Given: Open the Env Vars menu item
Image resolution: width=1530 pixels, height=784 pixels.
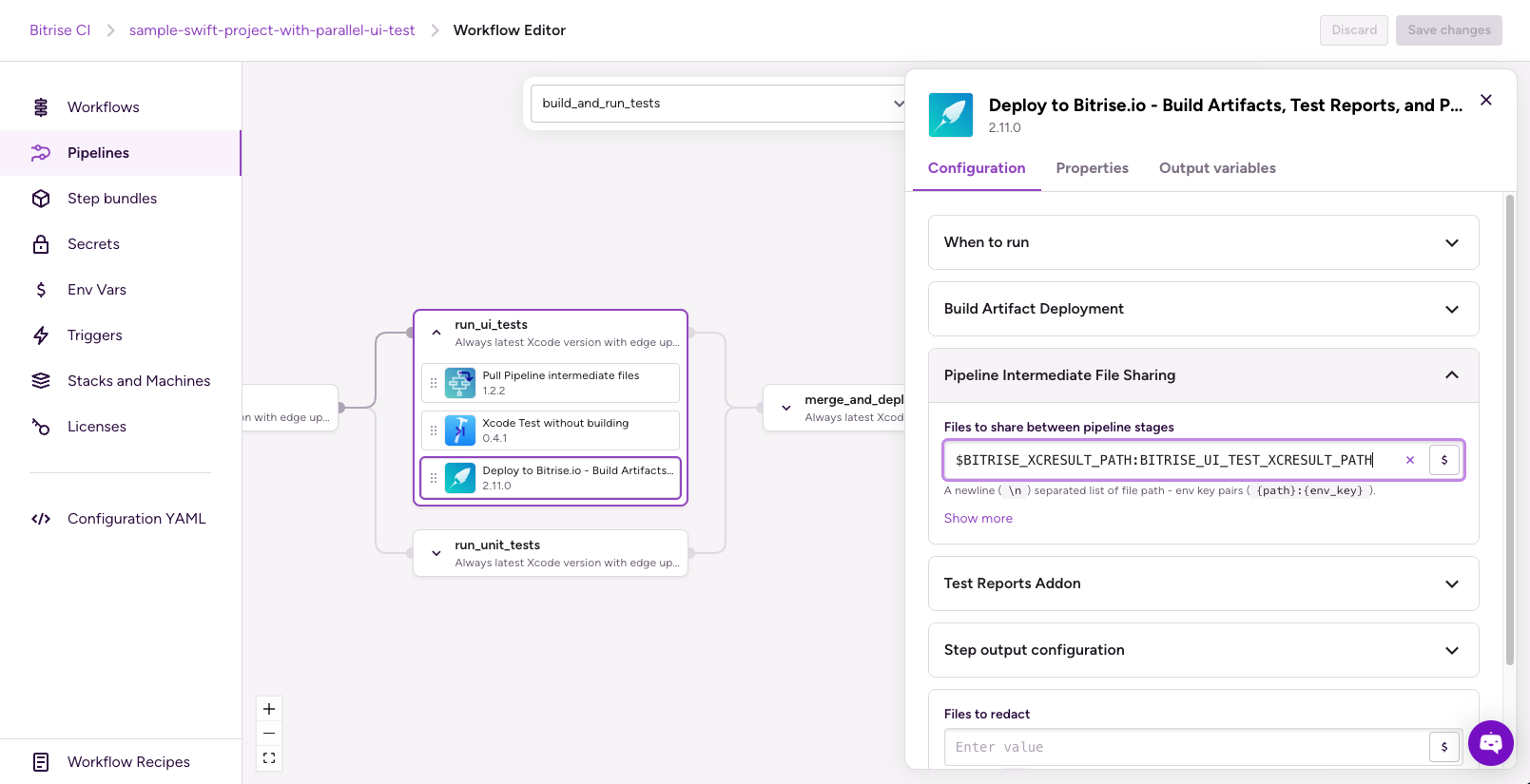Looking at the screenshot, I should click(x=120, y=290).
